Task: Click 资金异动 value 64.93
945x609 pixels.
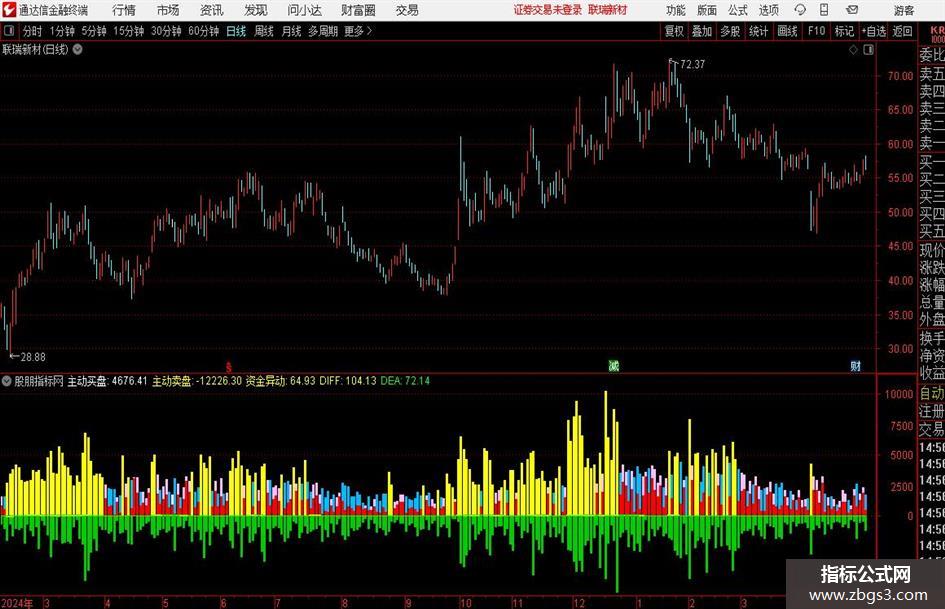Action: coord(303,381)
